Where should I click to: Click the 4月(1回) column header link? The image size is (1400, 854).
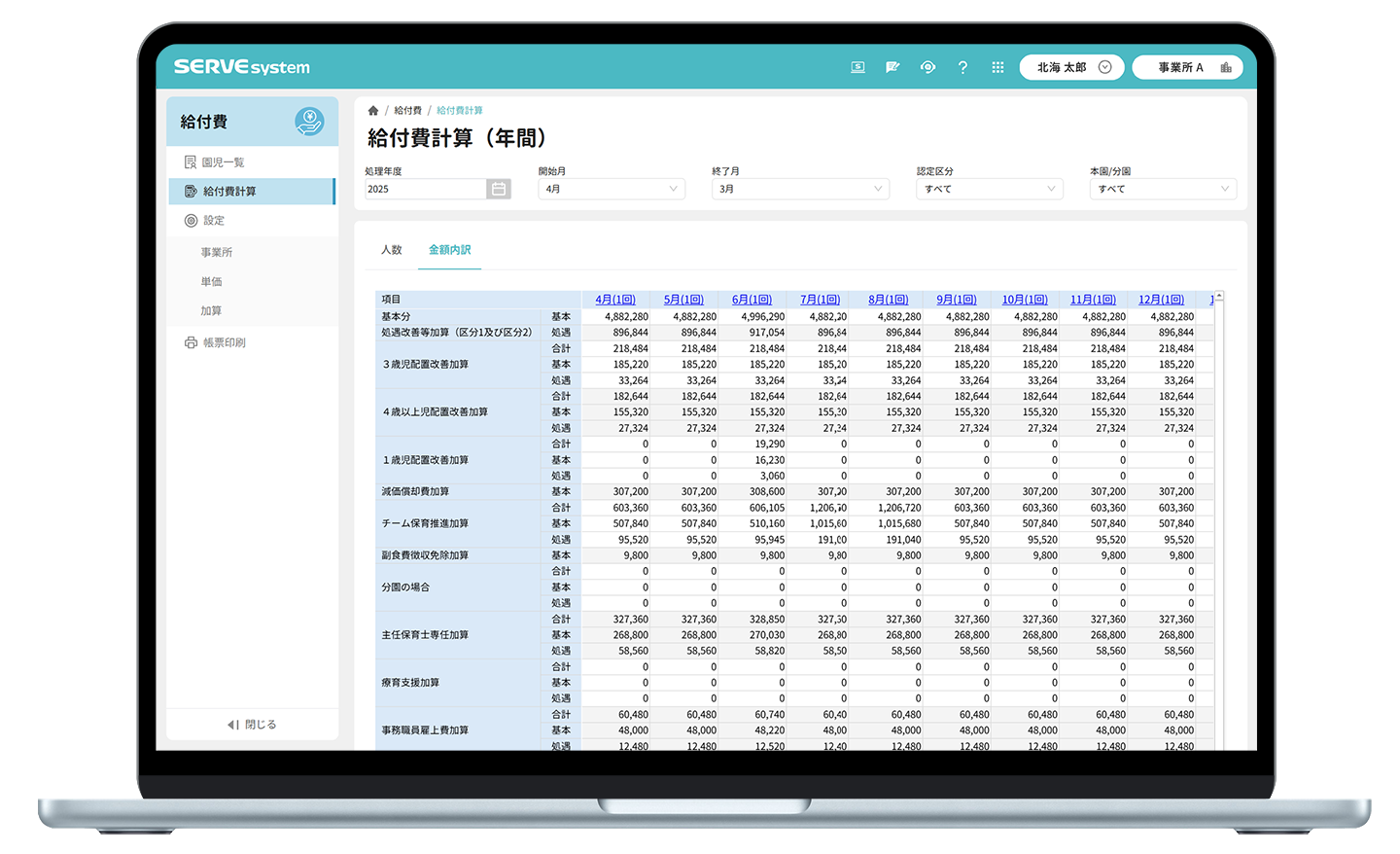point(614,300)
